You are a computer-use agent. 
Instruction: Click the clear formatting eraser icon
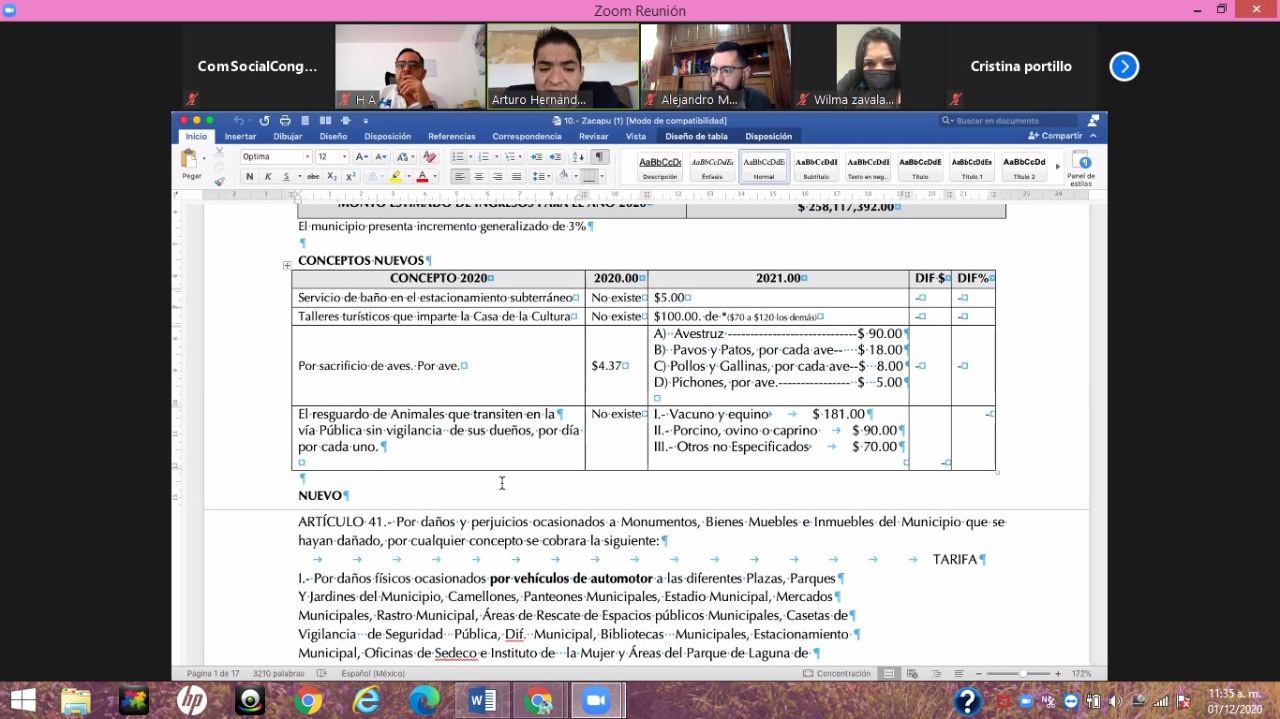(x=430, y=157)
